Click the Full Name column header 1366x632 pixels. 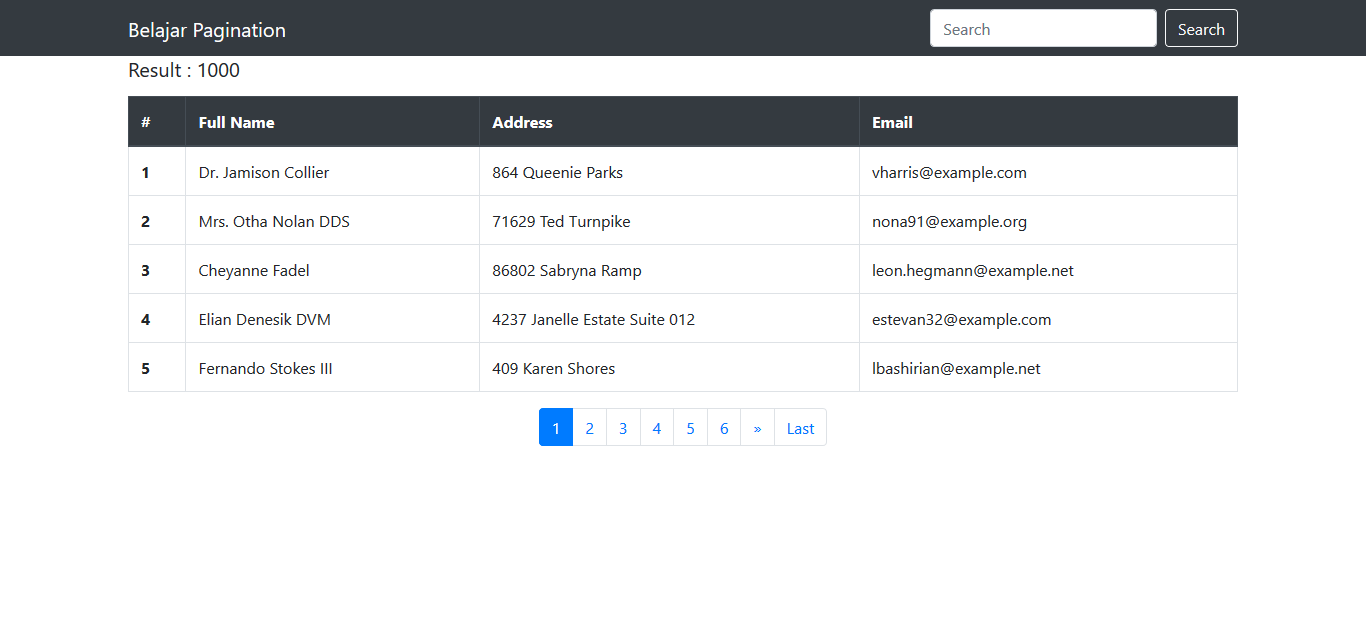click(236, 121)
